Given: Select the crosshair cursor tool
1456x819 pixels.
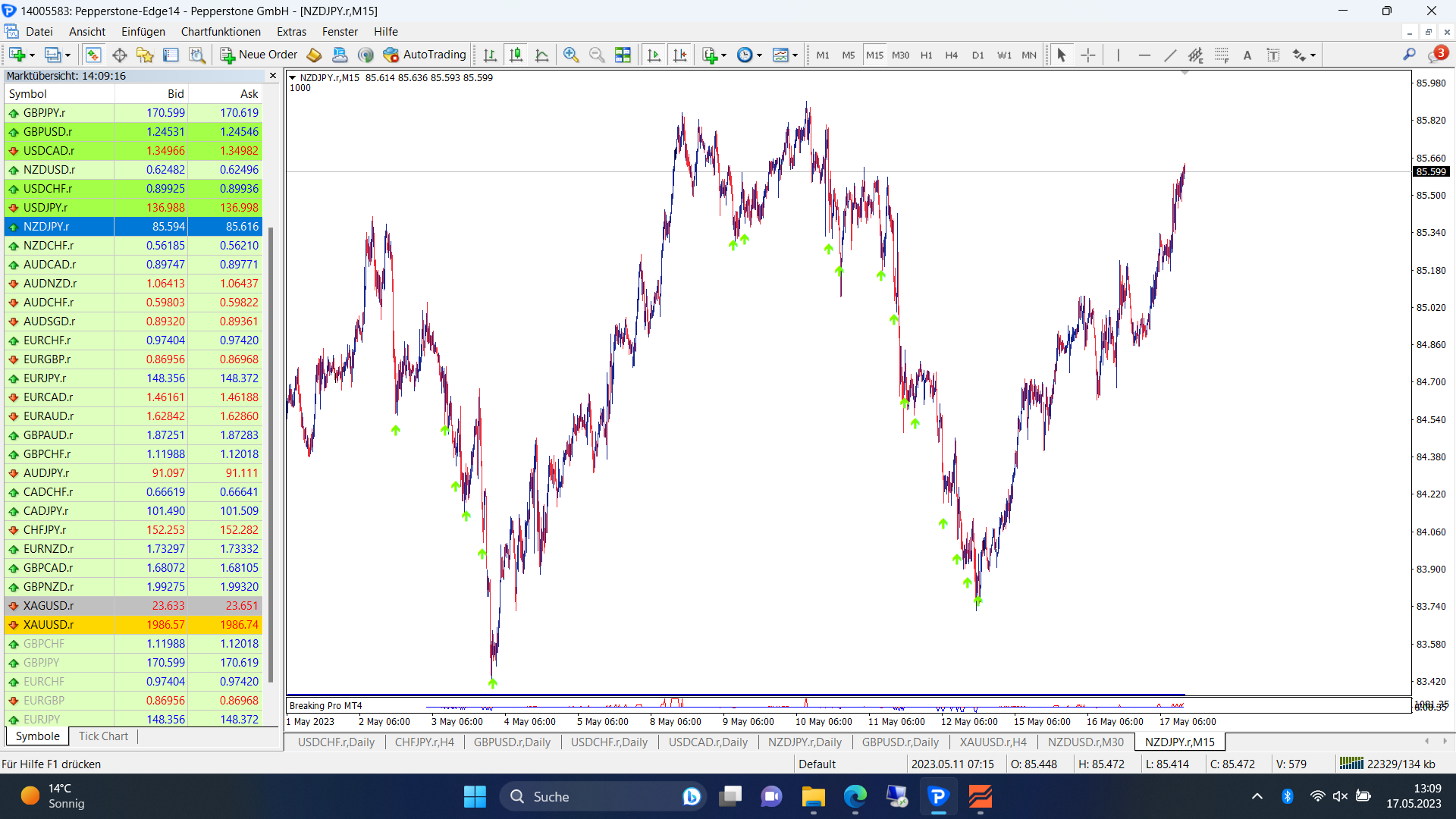Looking at the screenshot, I should tap(1087, 55).
